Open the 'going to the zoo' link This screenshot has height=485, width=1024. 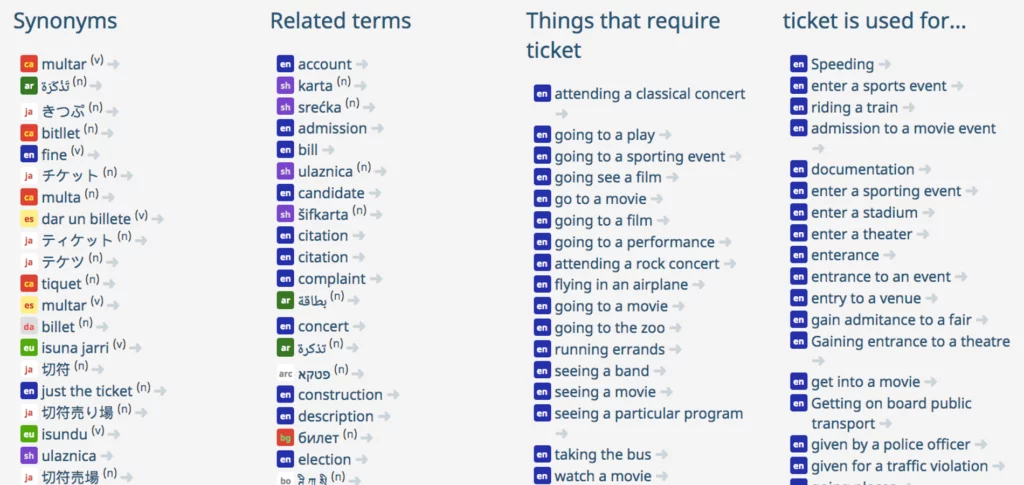tap(609, 328)
